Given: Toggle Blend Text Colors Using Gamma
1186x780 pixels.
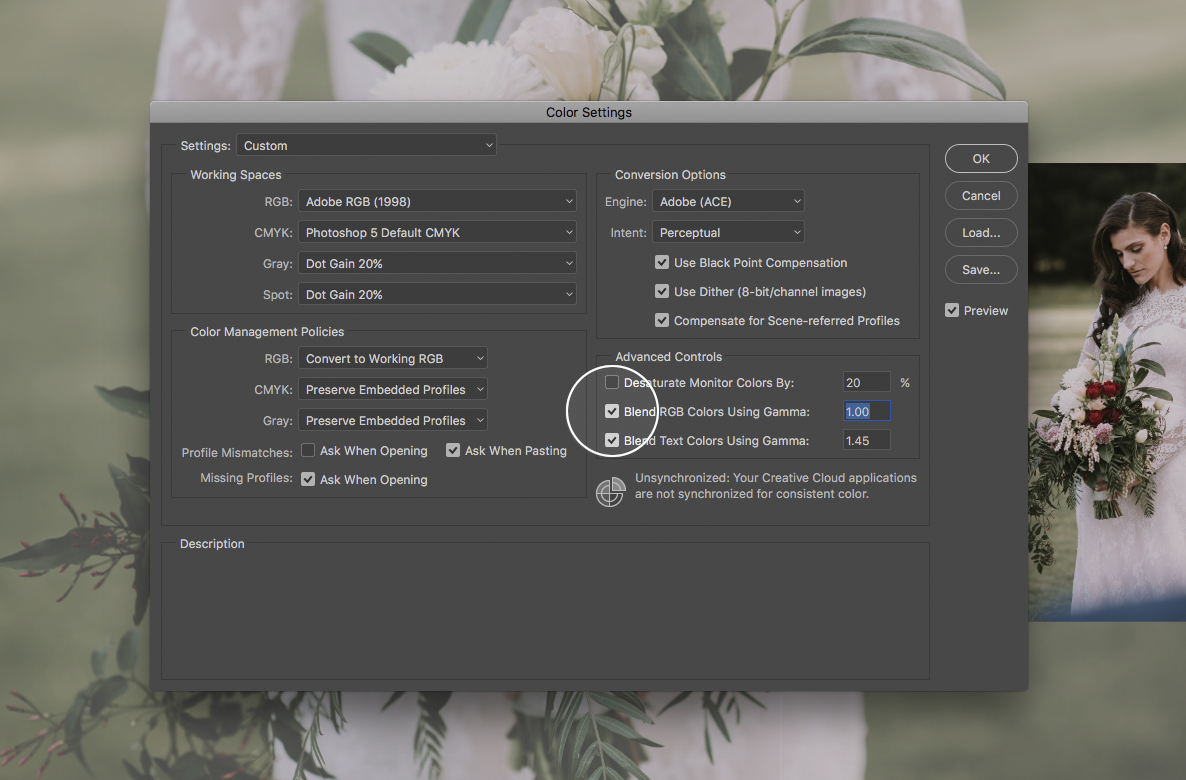Looking at the screenshot, I should click(x=612, y=440).
